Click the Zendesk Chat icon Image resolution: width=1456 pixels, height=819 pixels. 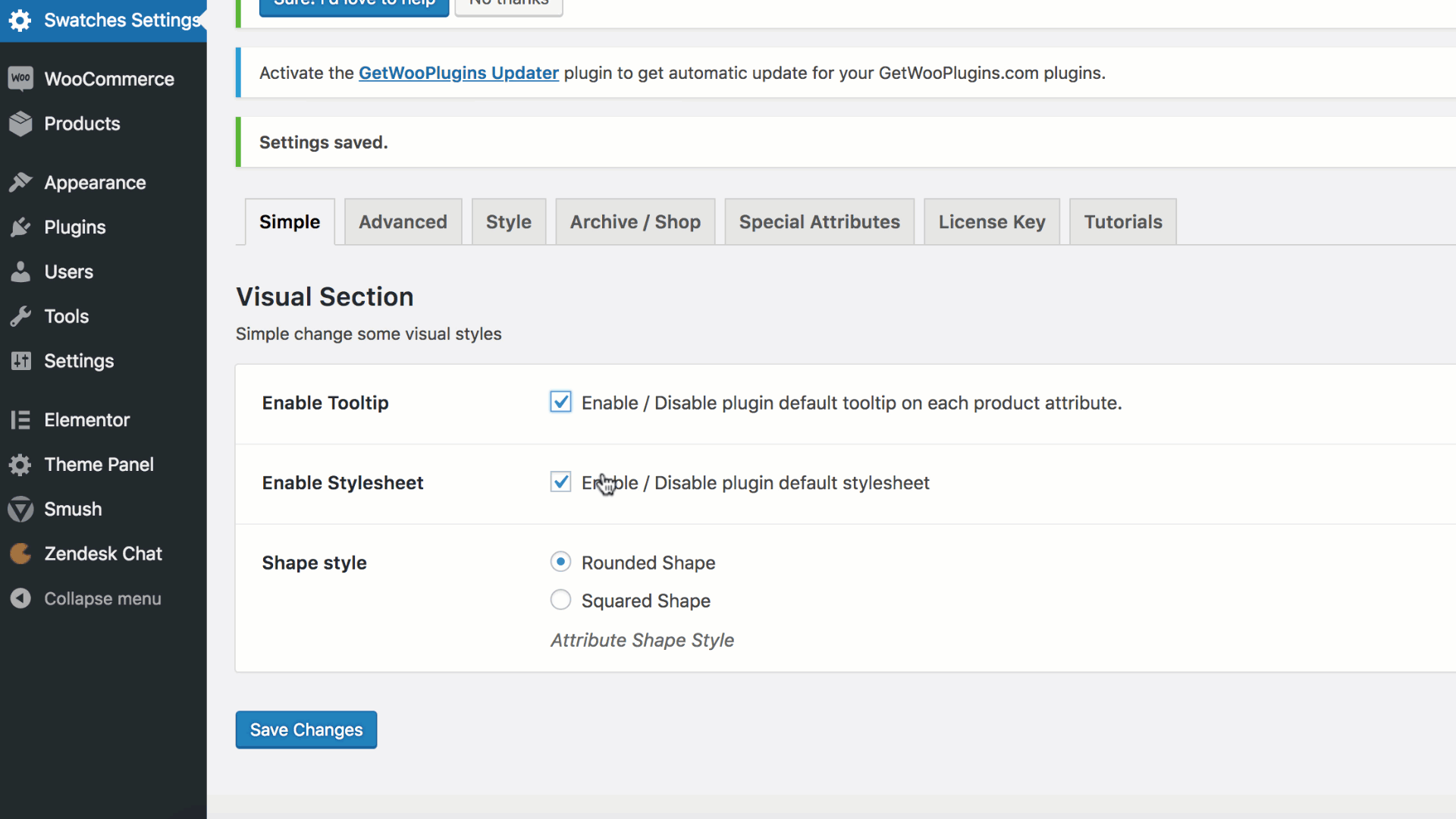click(20, 554)
